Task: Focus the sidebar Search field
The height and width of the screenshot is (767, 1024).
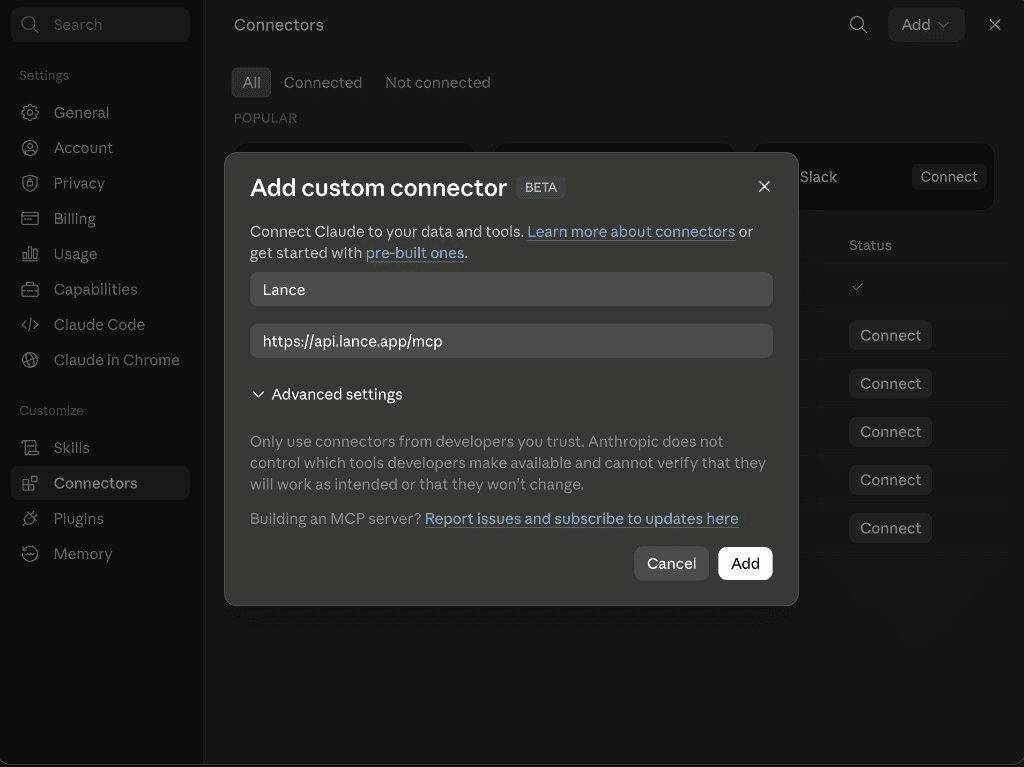Action: (101, 25)
